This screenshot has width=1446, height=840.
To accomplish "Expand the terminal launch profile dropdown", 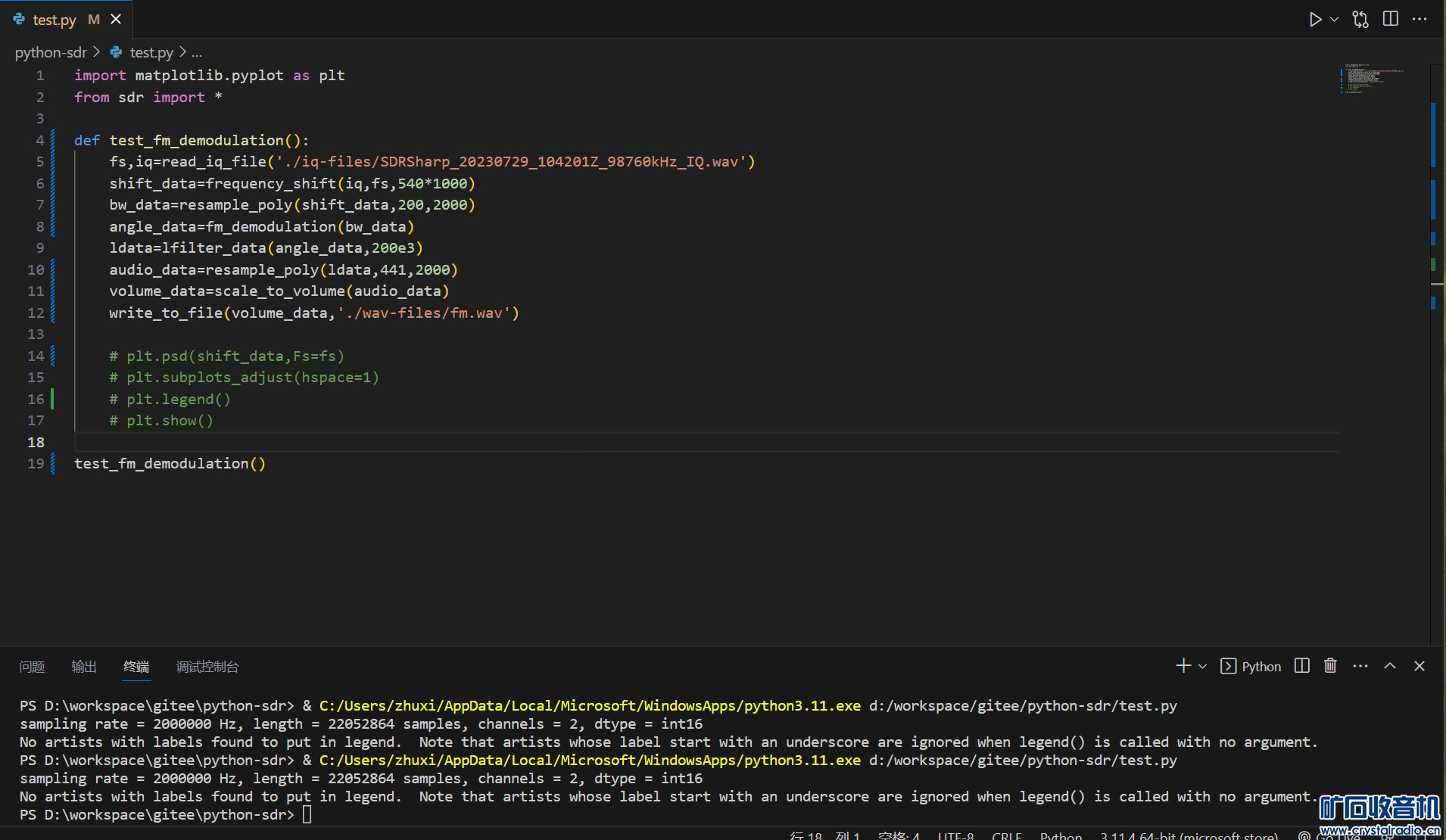I will pos(1202,666).
